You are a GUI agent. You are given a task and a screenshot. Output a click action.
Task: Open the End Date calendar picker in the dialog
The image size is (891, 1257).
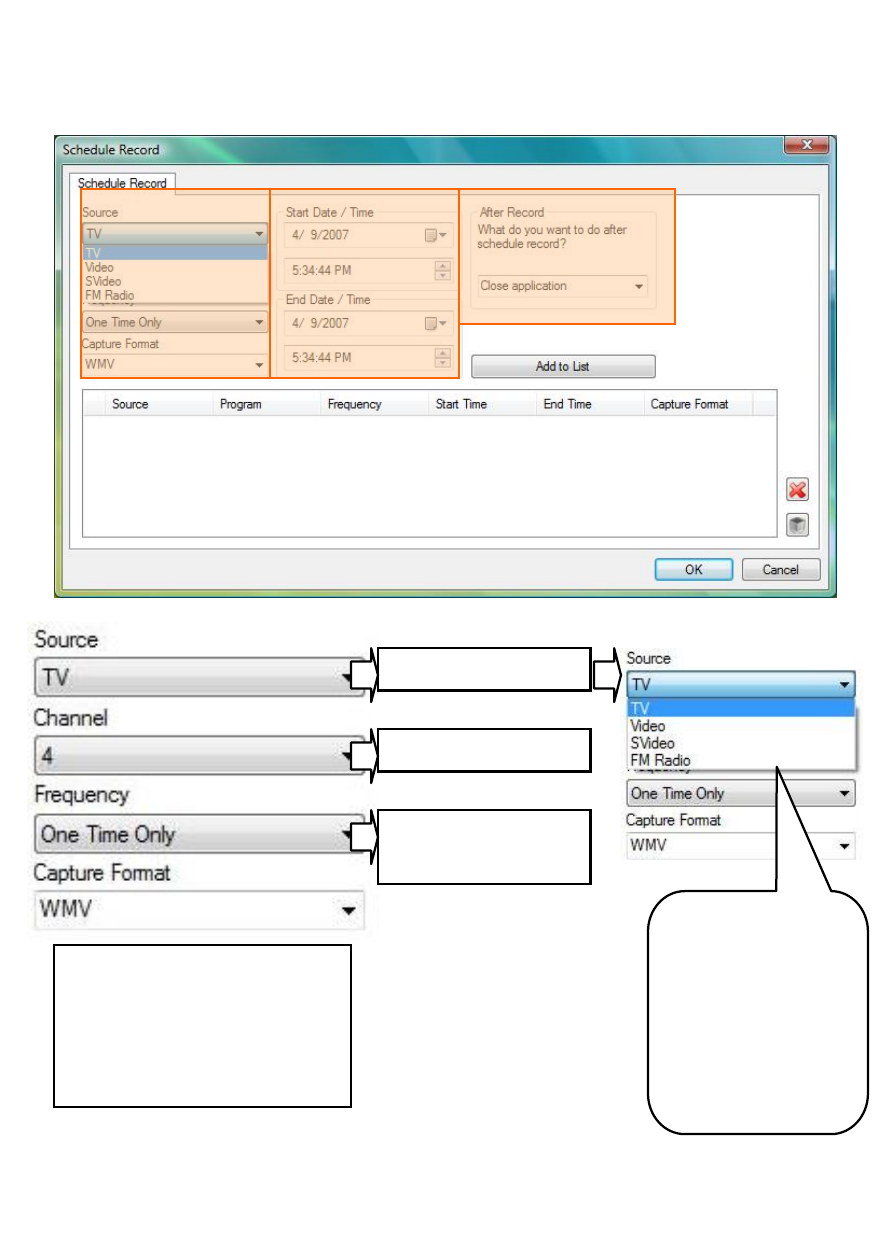(x=435, y=324)
